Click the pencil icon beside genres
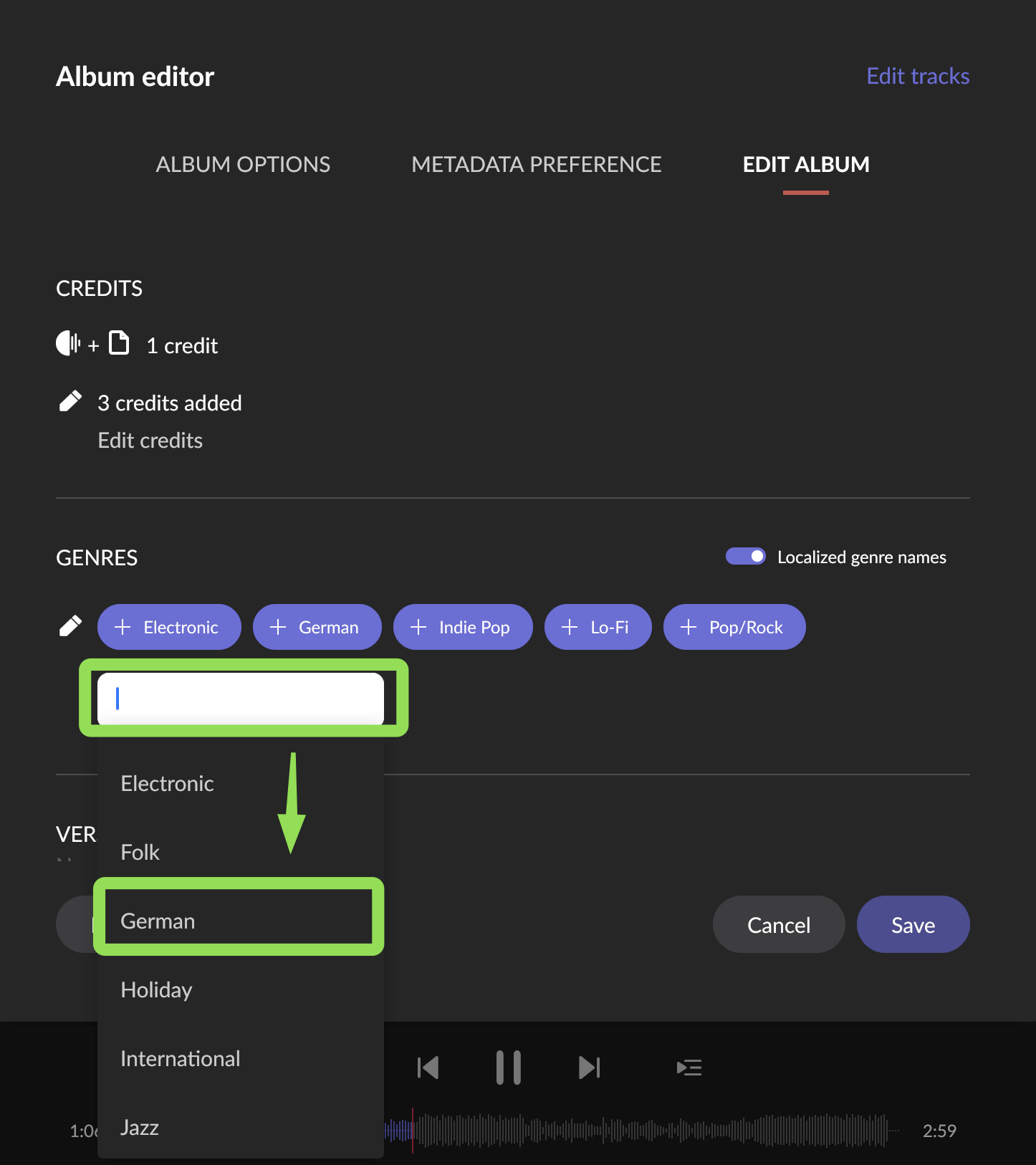 [70, 626]
